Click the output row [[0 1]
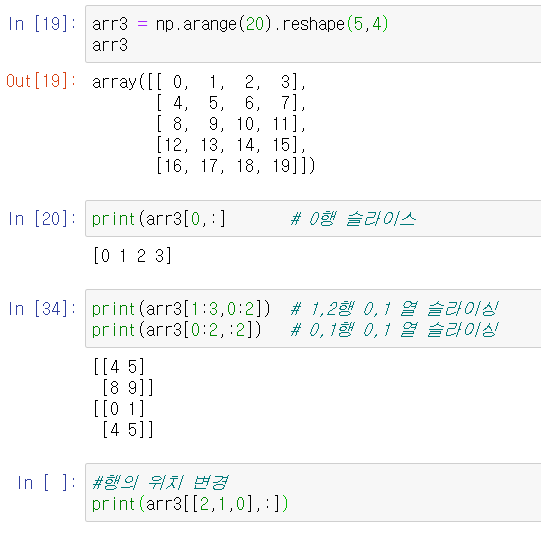Screen dimensions: 541x541 click(119, 409)
